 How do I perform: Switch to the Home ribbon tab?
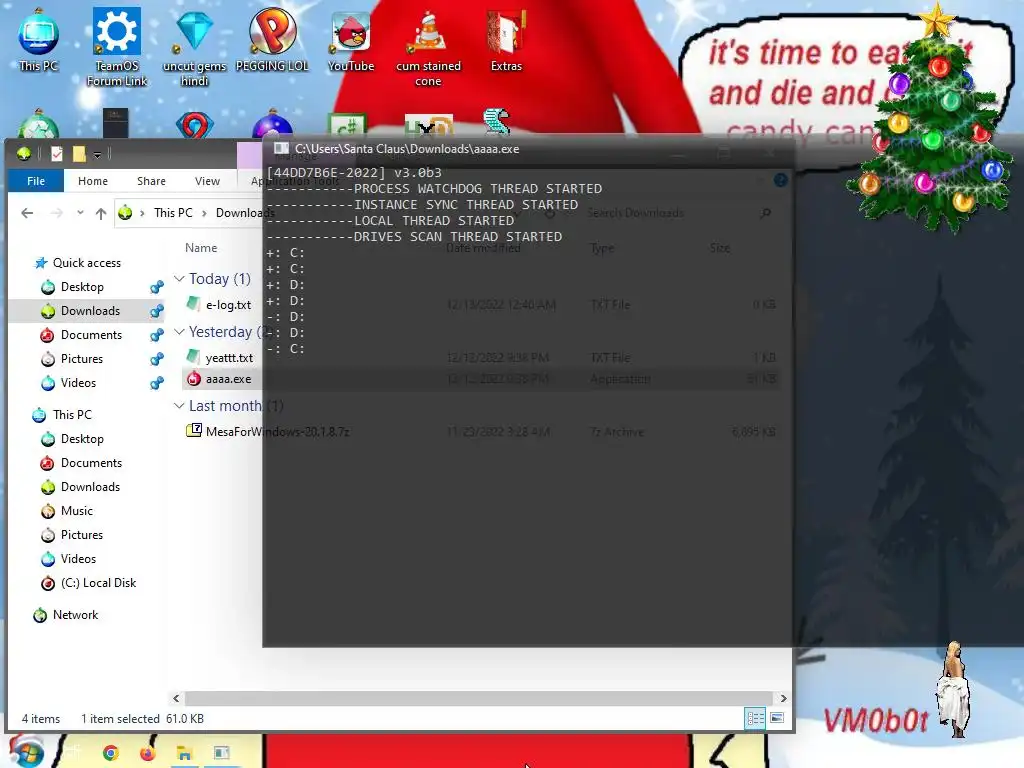(93, 181)
